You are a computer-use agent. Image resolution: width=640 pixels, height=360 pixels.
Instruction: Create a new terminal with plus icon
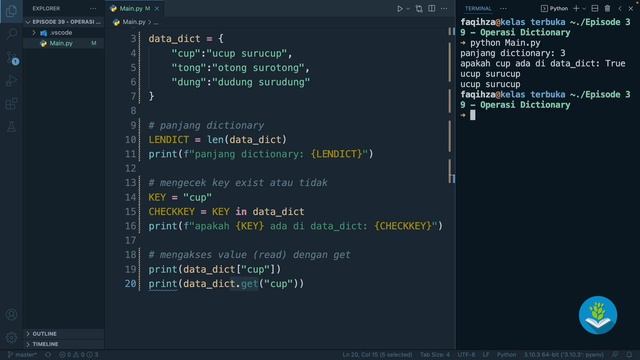point(576,9)
